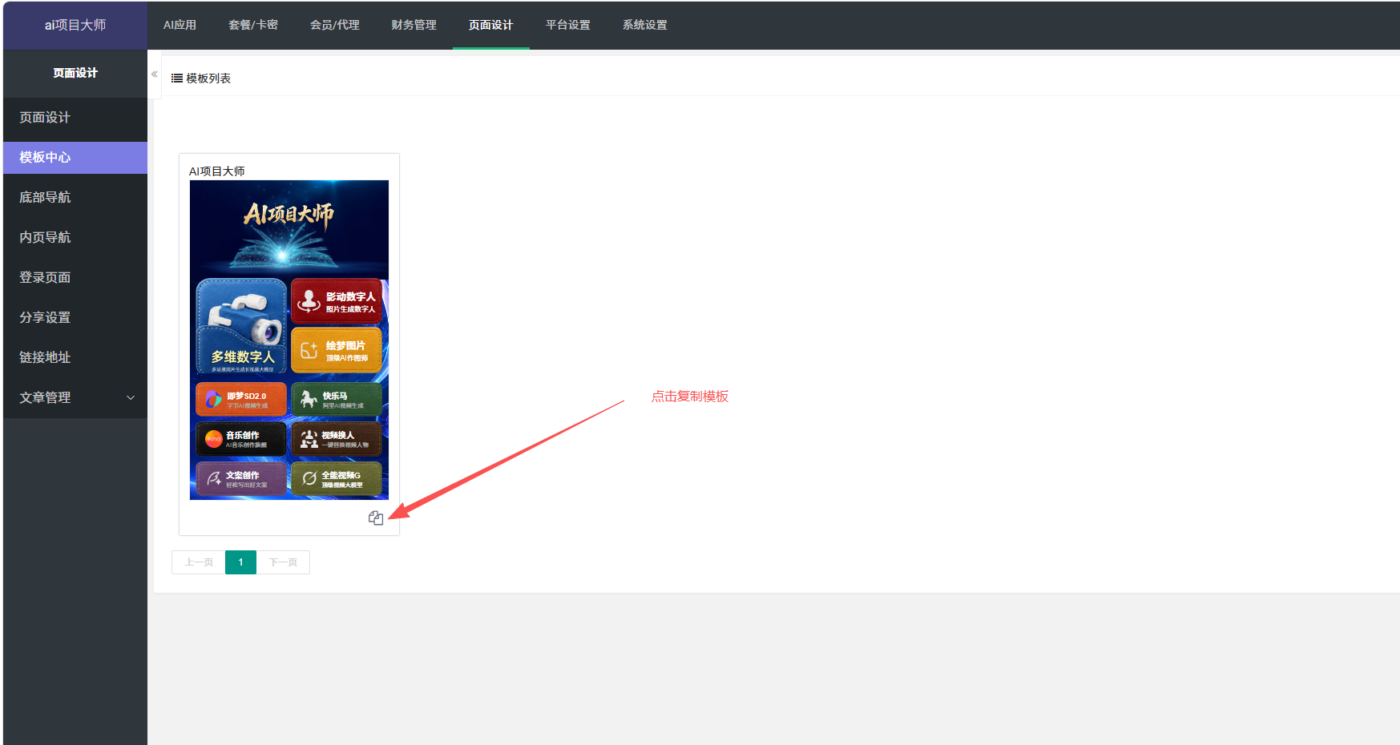Viewport: 1400px width, 745px height.
Task: Click the page 1 pagination button
Action: pos(241,562)
